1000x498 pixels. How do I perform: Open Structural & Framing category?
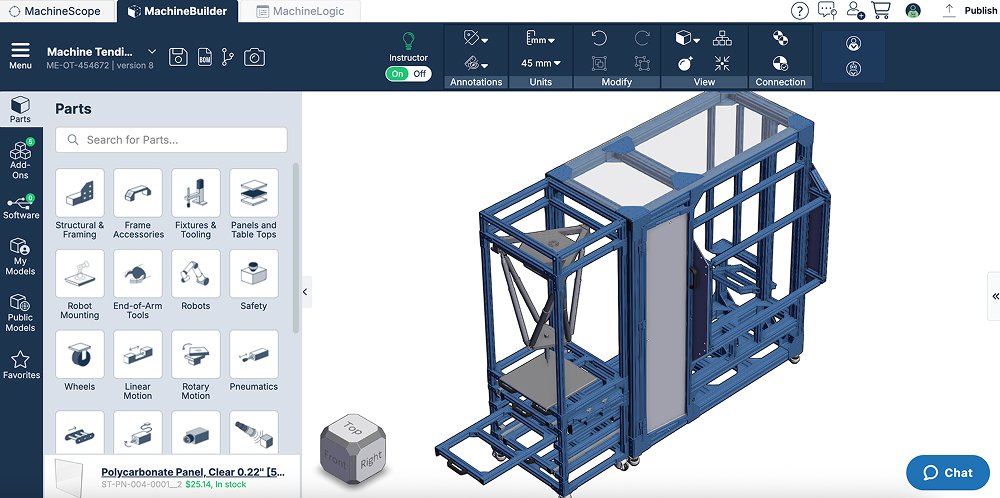[80, 204]
